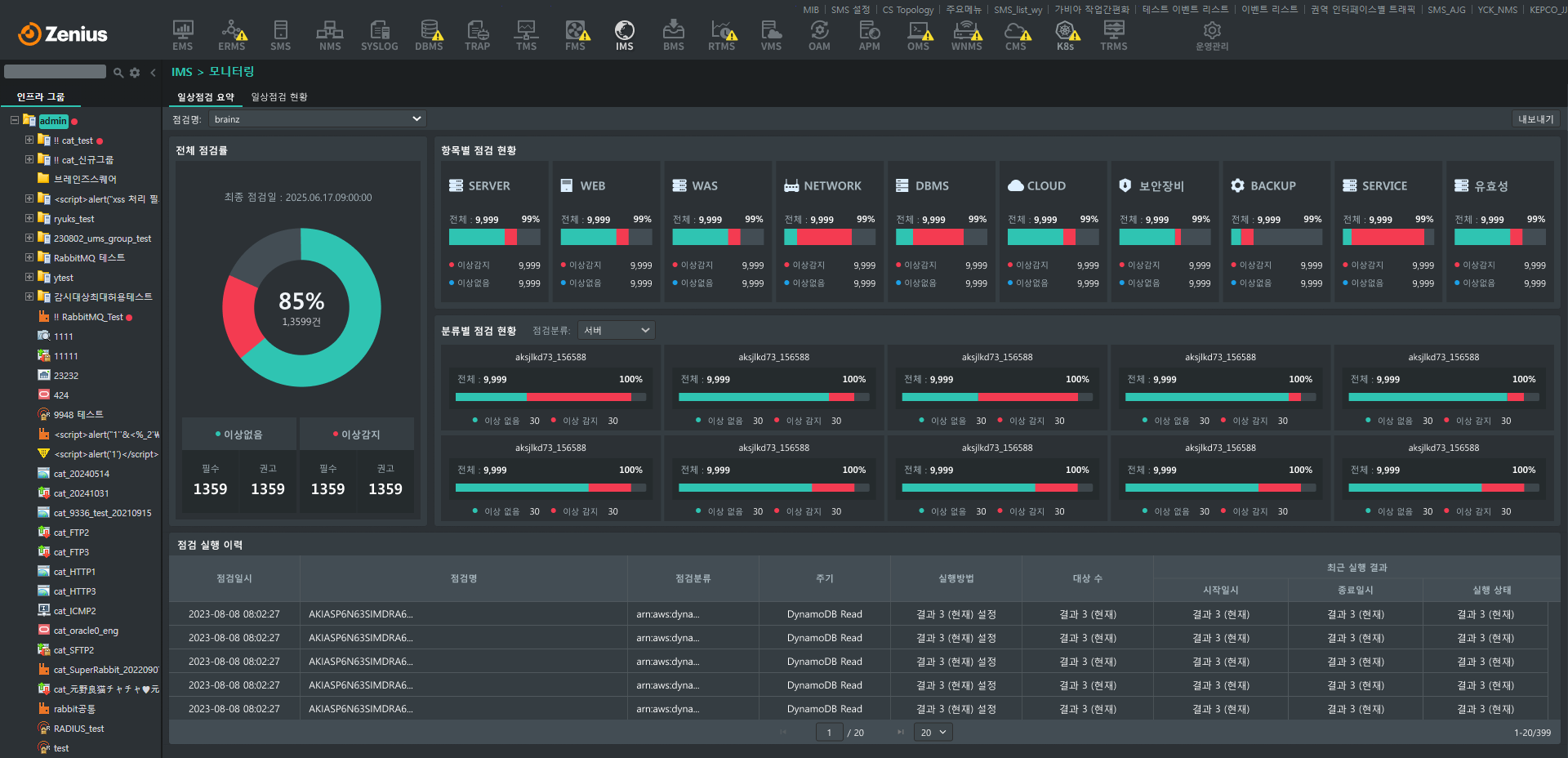This screenshot has width=1568, height=758.
Task: Select the 9948 테스트 tree item
Action: click(x=78, y=415)
